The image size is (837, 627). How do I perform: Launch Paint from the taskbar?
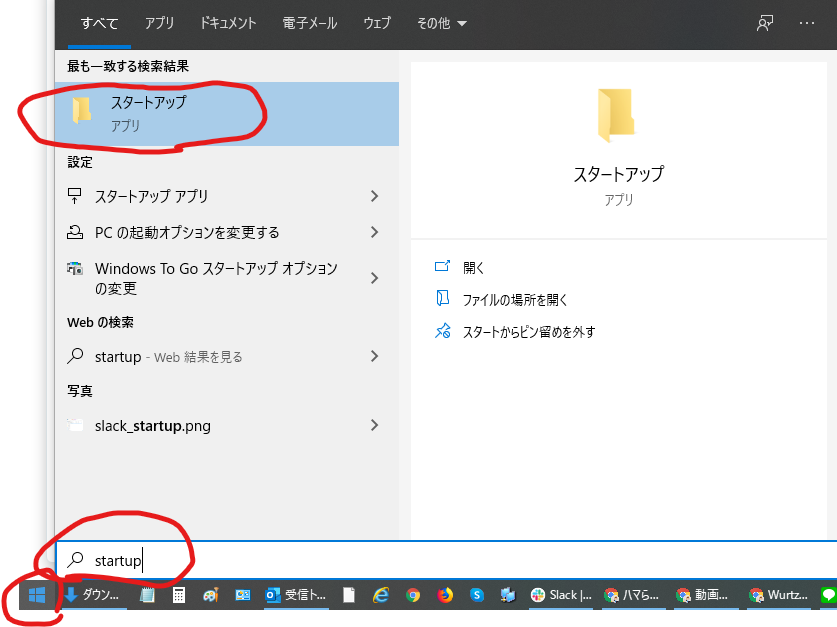(211, 595)
